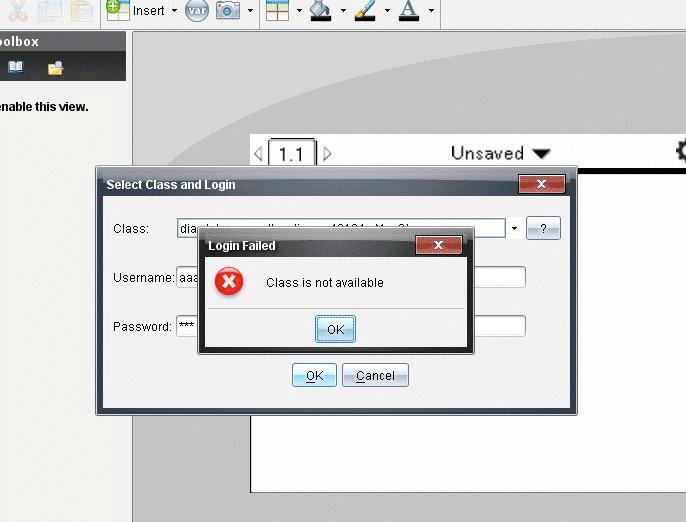This screenshot has width=686, height=522.
Task: Click the red error X icon
Action: click(x=229, y=281)
